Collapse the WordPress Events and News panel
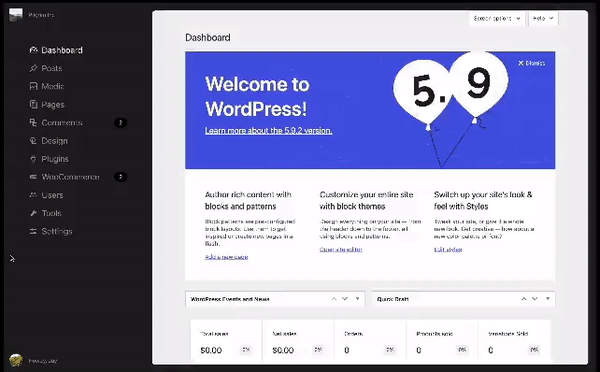Image resolution: width=600 pixels, height=372 pixels. click(357, 299)
